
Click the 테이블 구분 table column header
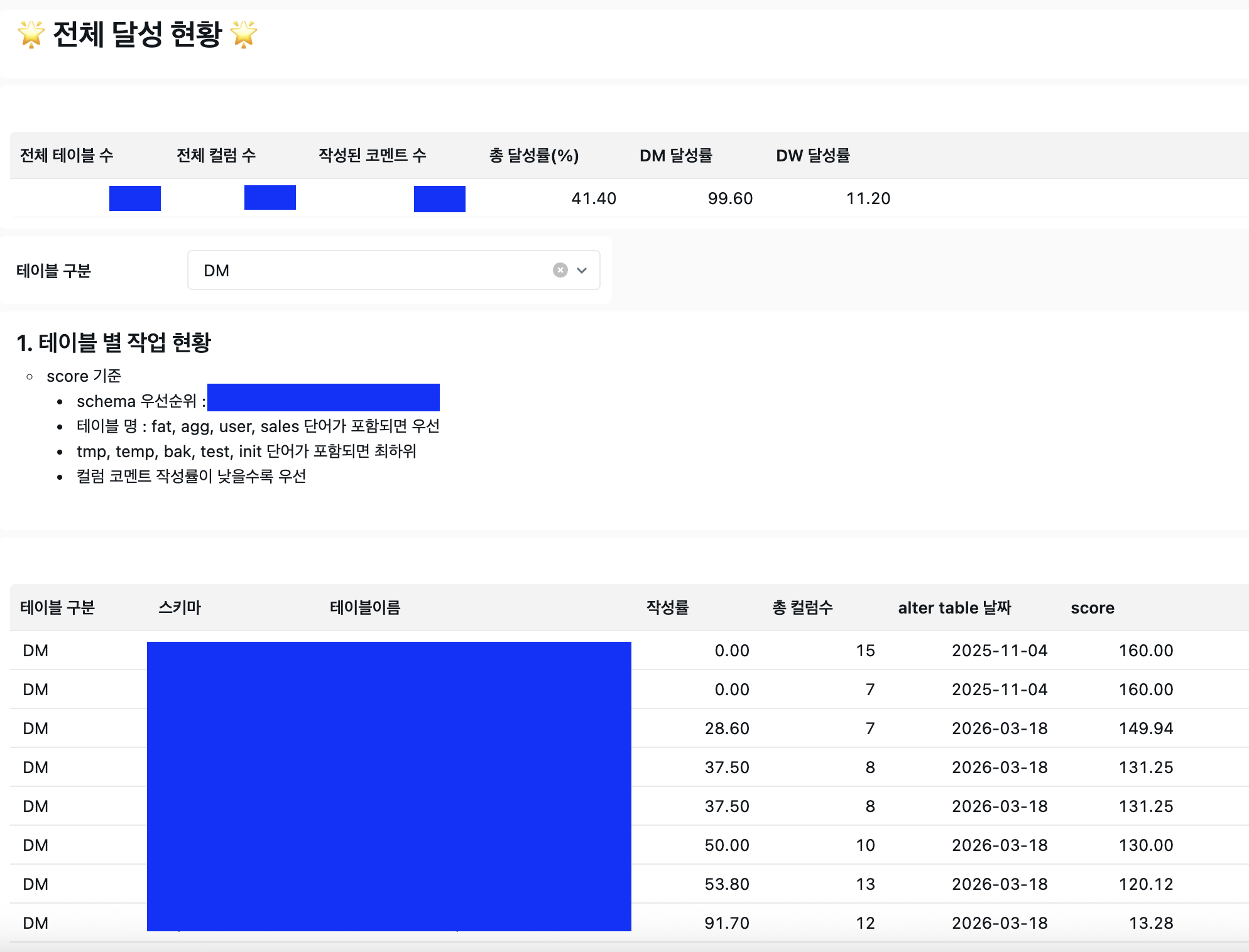coord(57,607)
